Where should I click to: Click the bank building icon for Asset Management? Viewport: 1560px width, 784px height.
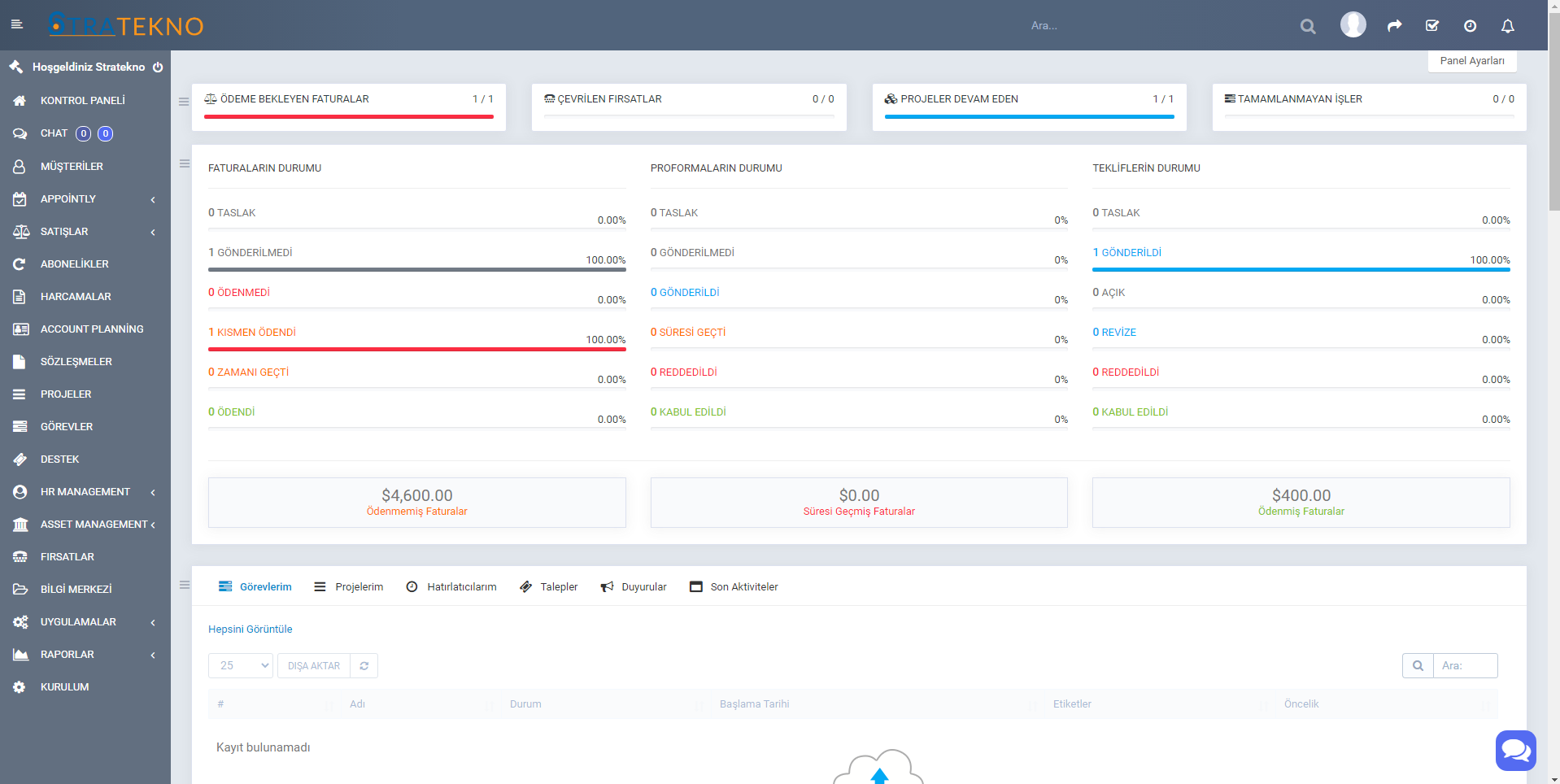[21, 525]
